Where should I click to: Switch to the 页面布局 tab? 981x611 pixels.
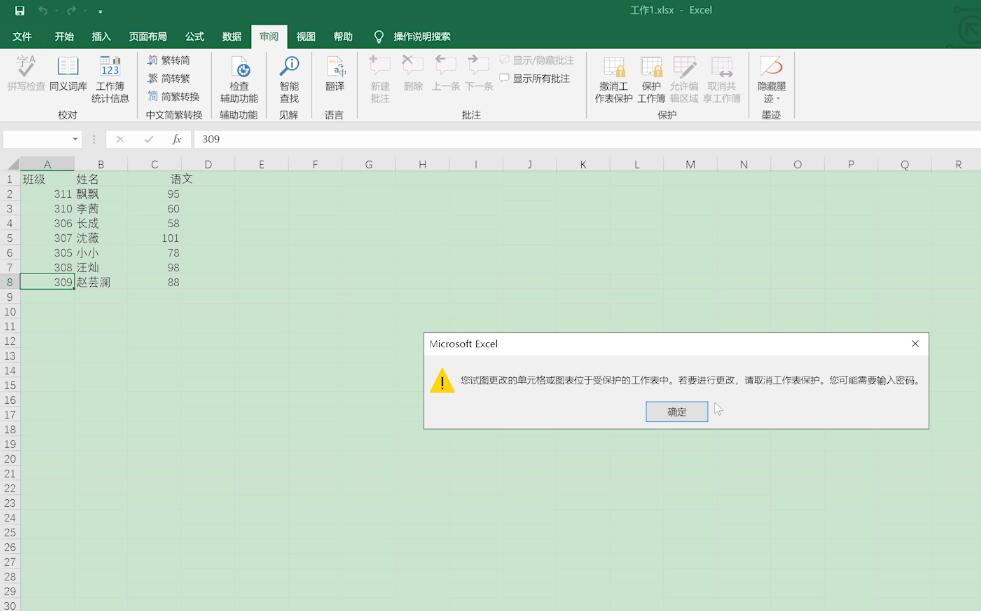(x=148, y=36)
